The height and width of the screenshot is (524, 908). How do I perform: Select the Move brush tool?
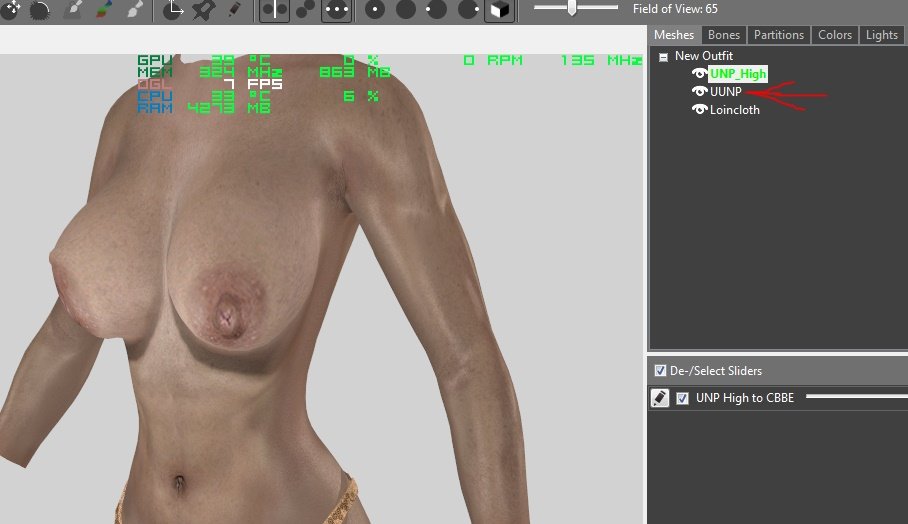coord(10,9)
